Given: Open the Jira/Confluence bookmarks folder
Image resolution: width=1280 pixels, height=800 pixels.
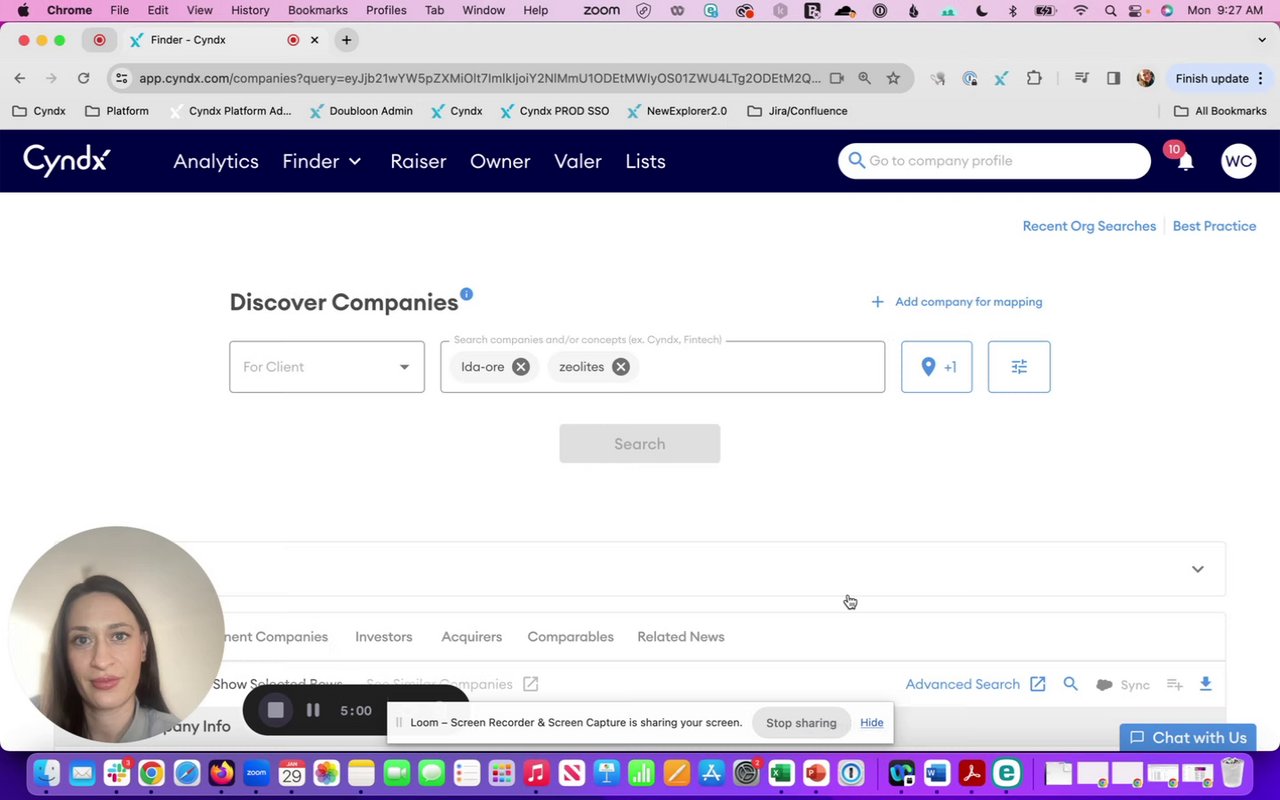Looking at the screenshot, I should [798, 111].
